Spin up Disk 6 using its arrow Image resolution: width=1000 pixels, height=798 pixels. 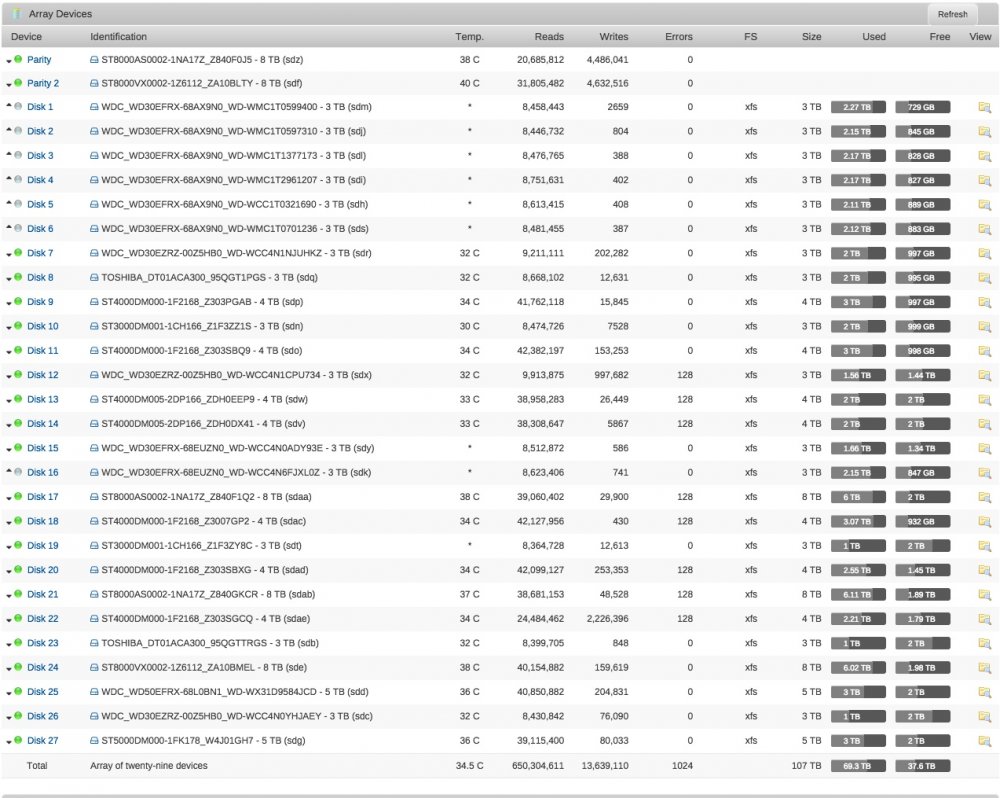click(9, 227)
